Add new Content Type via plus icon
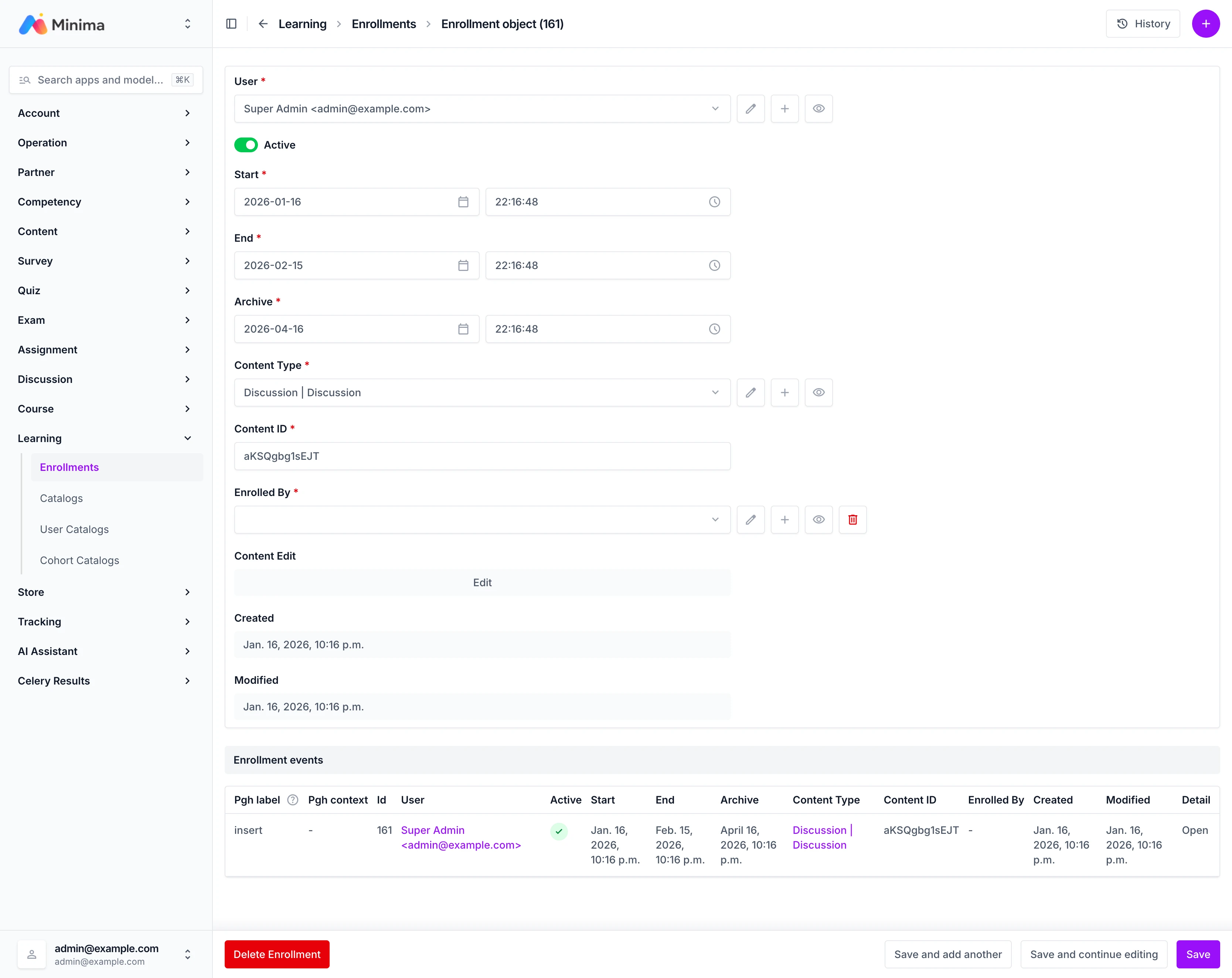This screenshot has height=978, width=1232. coord(784,393)
